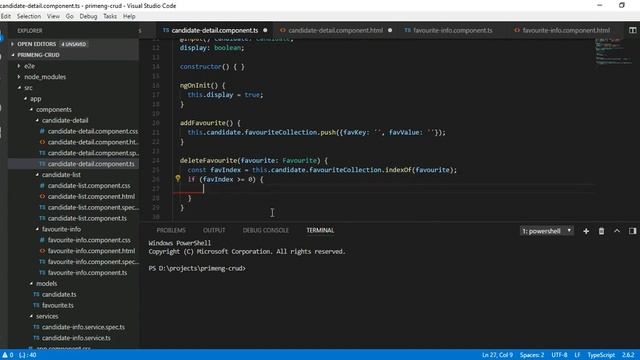Viewport: 640px width, 360px height.
Task: Click the unsaved dot on candidate-detail.component.html tab
Action: (390, 30)
